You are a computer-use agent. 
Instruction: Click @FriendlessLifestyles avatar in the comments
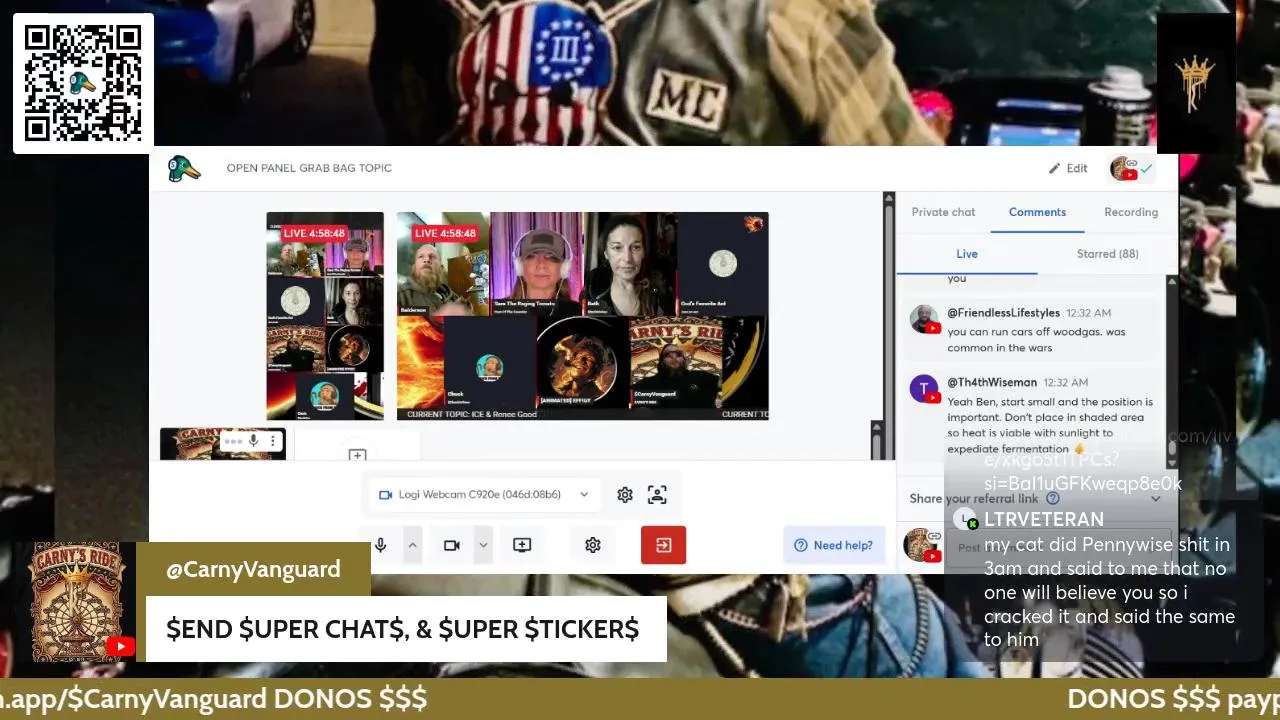pyautogui.click(x=924, y=320)
